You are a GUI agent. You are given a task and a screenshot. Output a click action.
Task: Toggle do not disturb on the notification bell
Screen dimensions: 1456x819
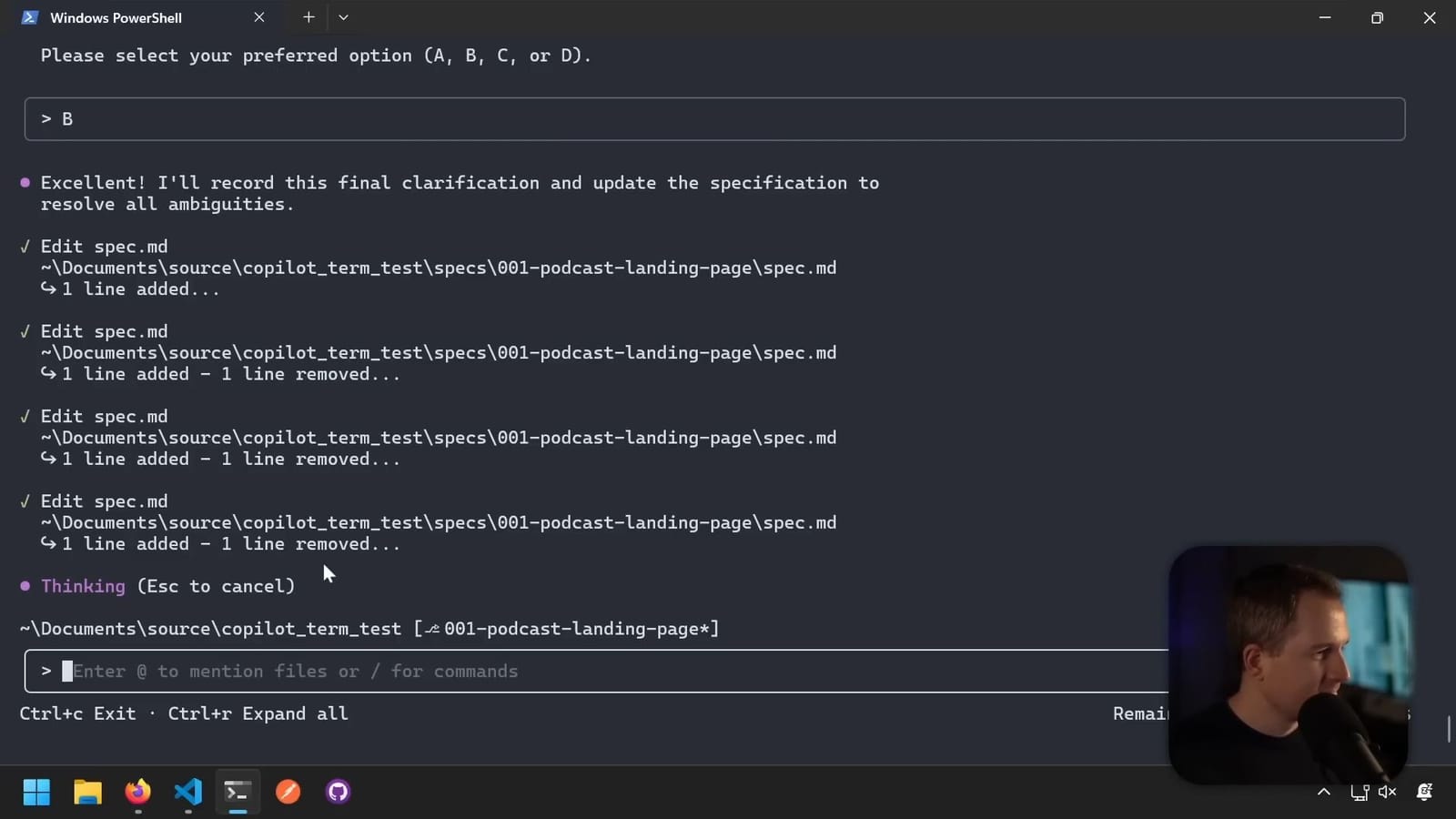pos(1422,792)
